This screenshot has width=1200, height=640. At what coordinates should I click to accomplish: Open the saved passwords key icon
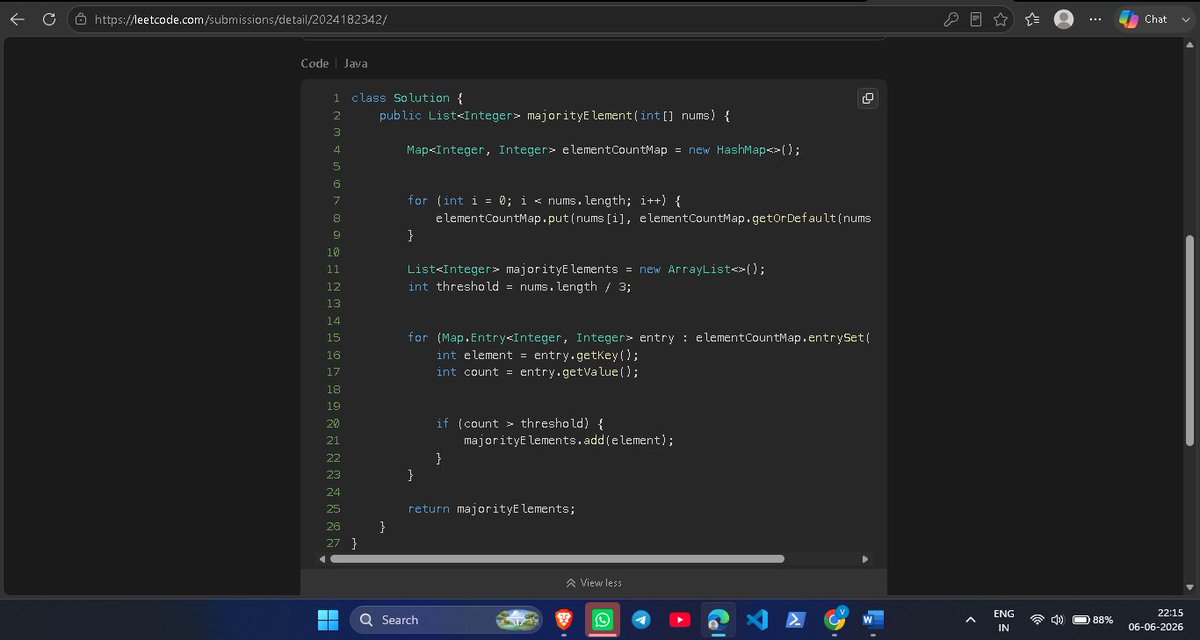tap(951, 19)
